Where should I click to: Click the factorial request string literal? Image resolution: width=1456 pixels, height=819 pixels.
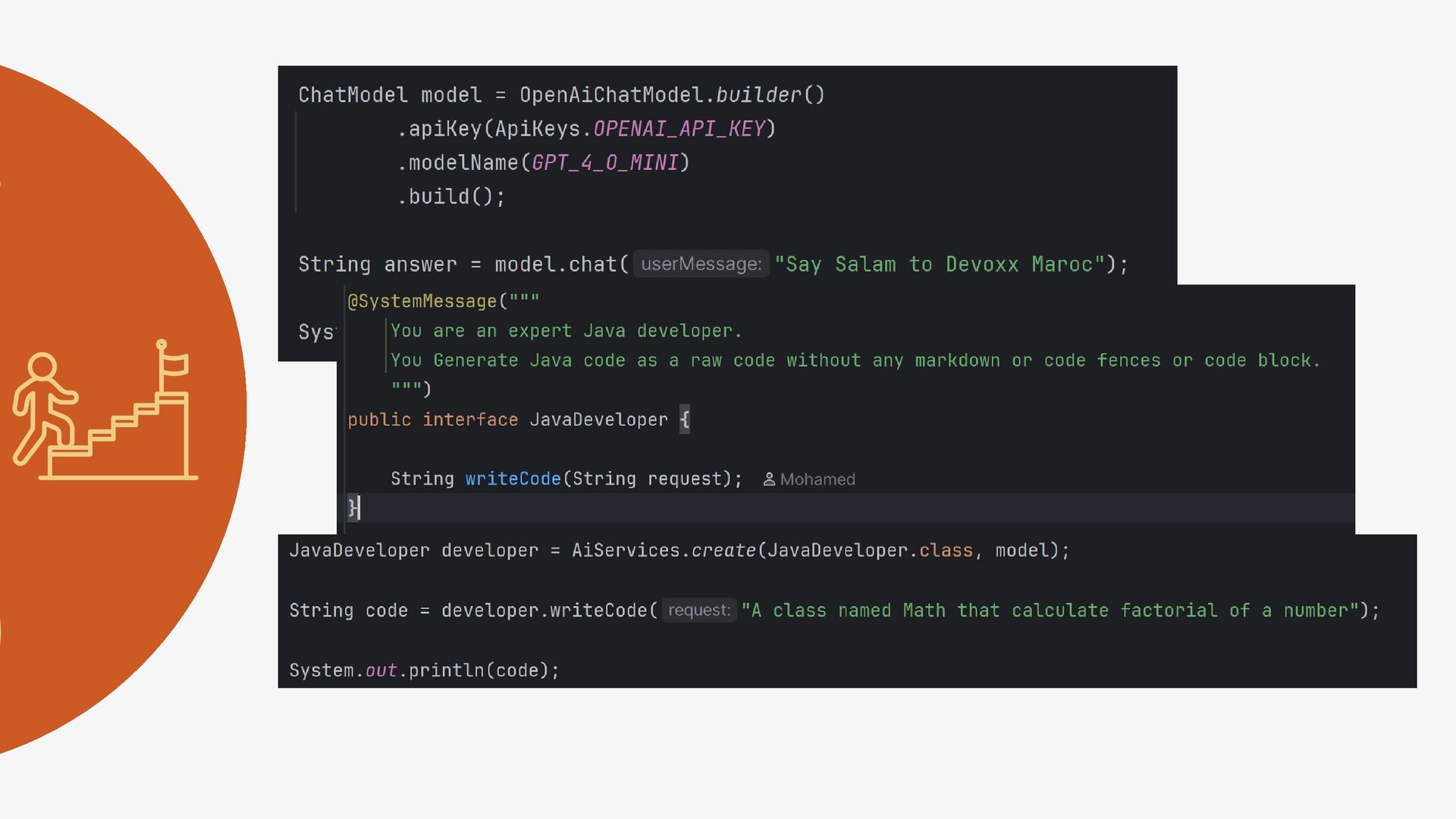coord(1050,610)
